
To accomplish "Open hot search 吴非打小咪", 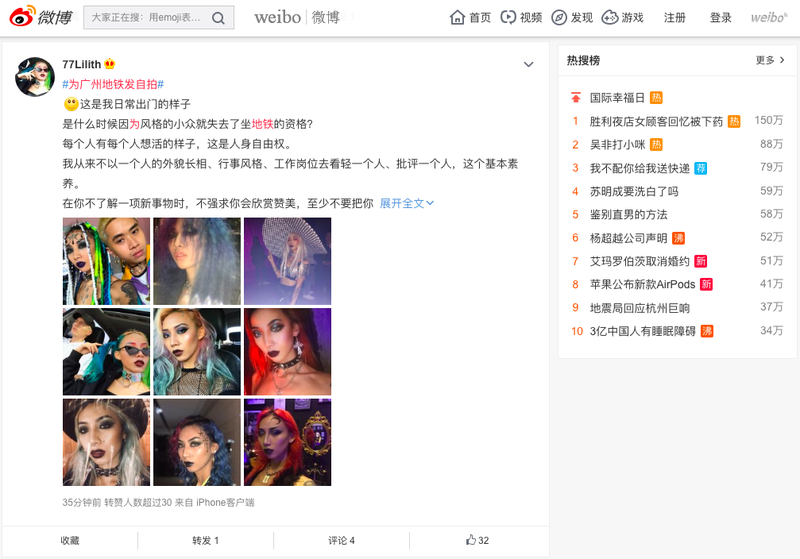I will point(617,145).
